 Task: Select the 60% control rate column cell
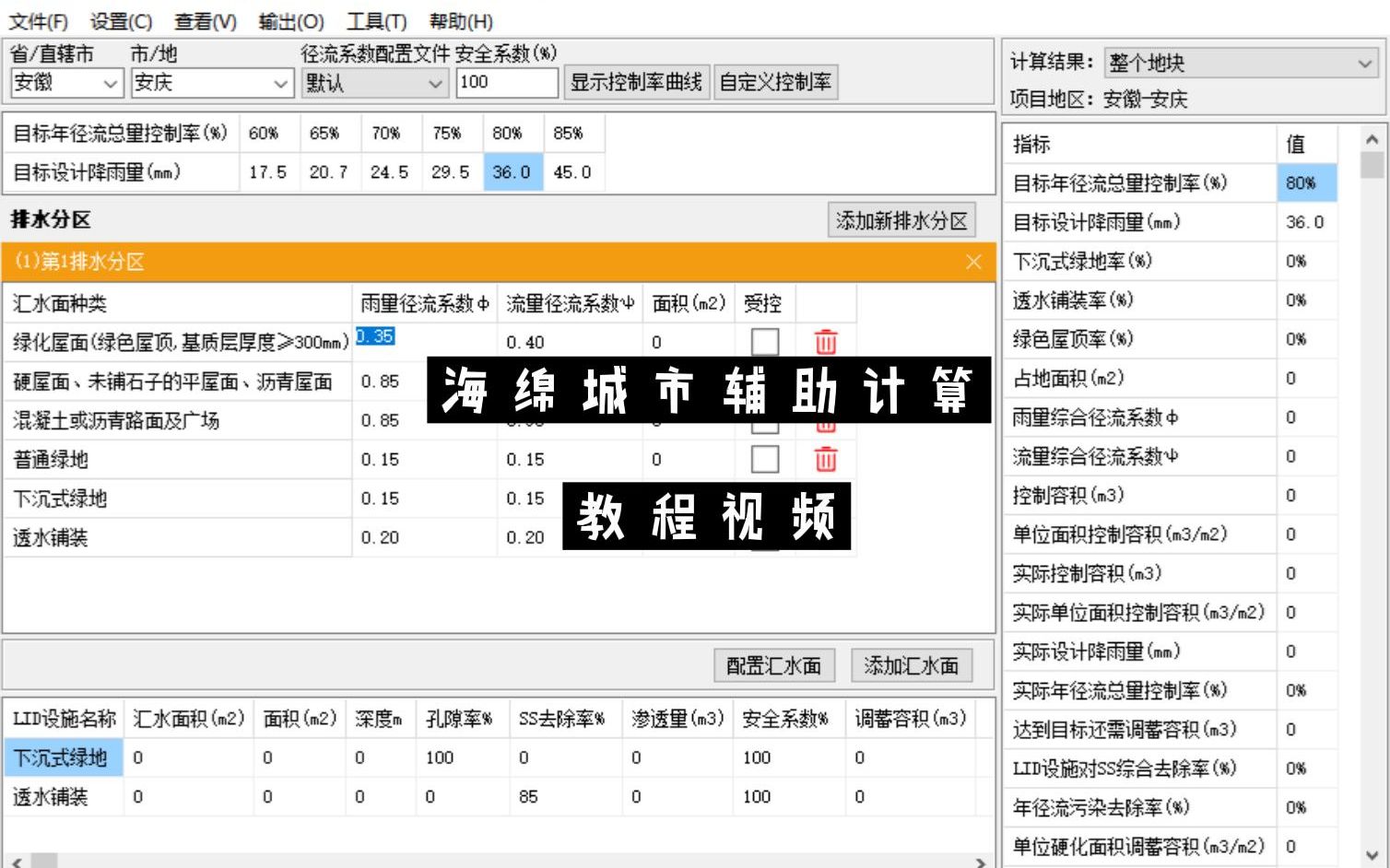coord(269,134)
